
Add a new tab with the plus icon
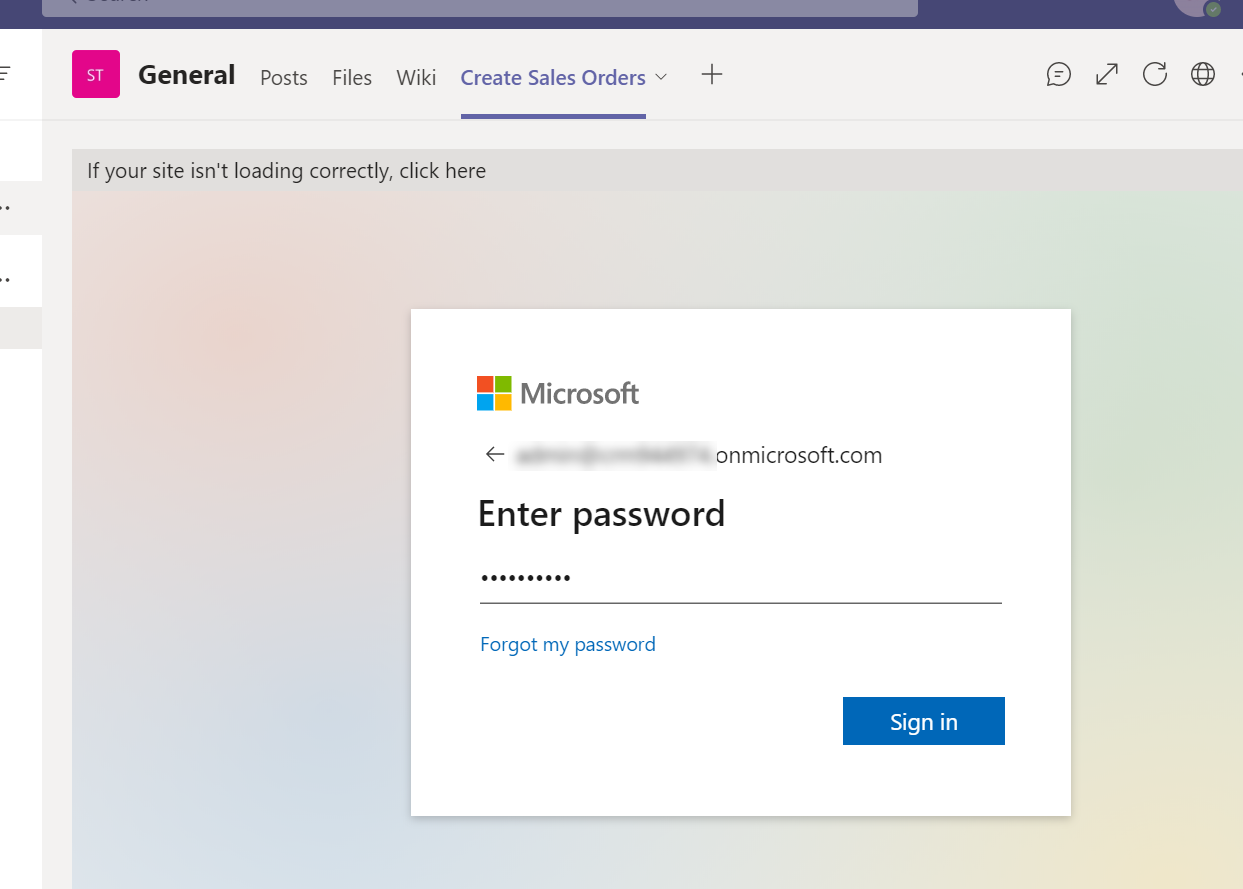tap(711, 74)
